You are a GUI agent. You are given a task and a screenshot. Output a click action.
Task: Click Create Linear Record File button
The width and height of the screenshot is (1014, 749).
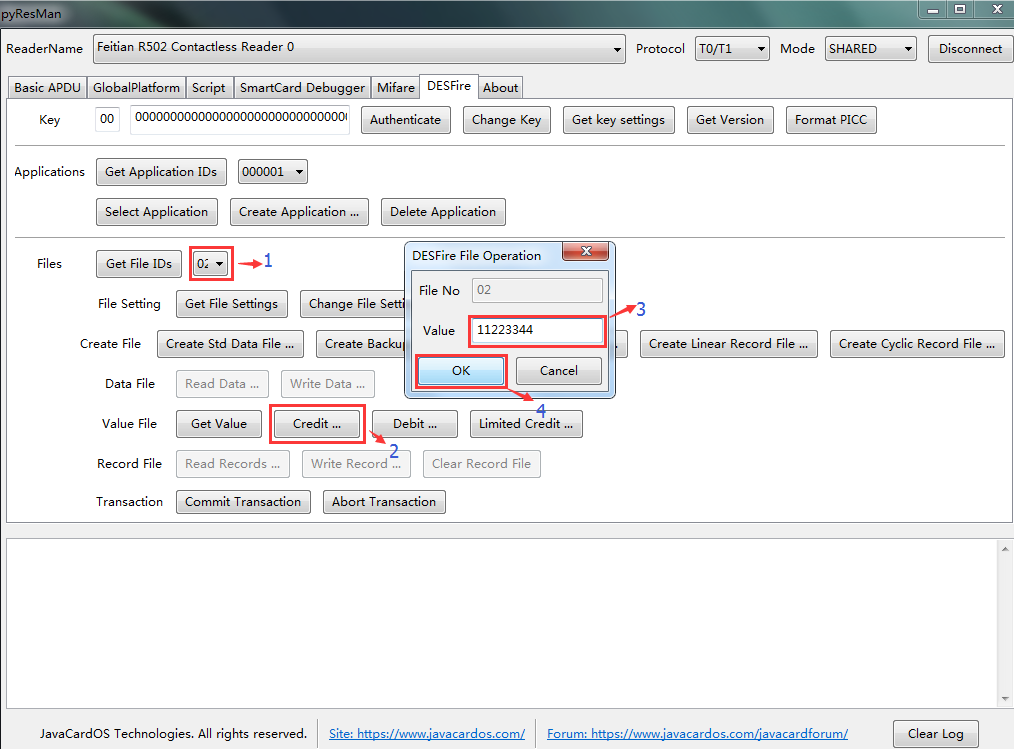point(729,344)
